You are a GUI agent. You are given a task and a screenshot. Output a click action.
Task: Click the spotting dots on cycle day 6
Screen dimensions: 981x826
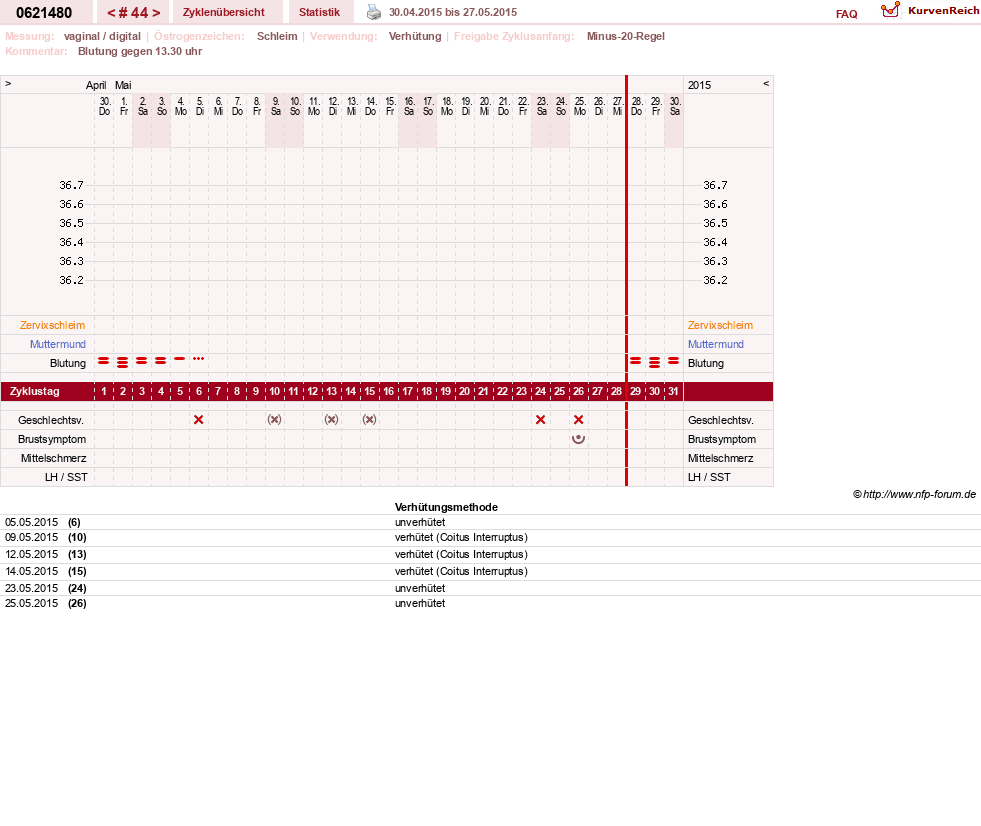click(198, 359)
